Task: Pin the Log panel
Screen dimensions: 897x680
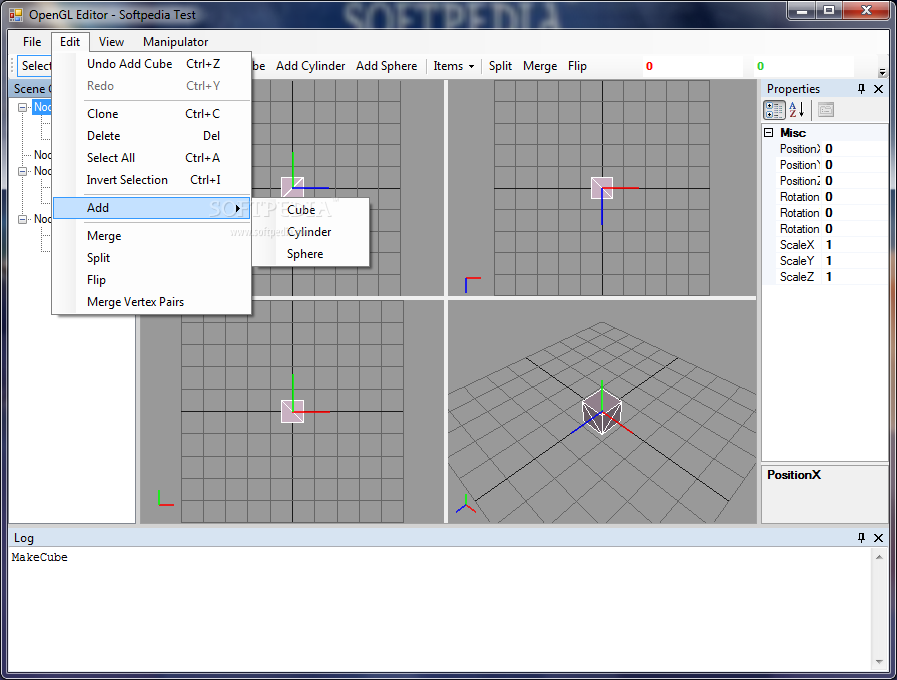Action: pyautogui.click(x=861, y=538)
